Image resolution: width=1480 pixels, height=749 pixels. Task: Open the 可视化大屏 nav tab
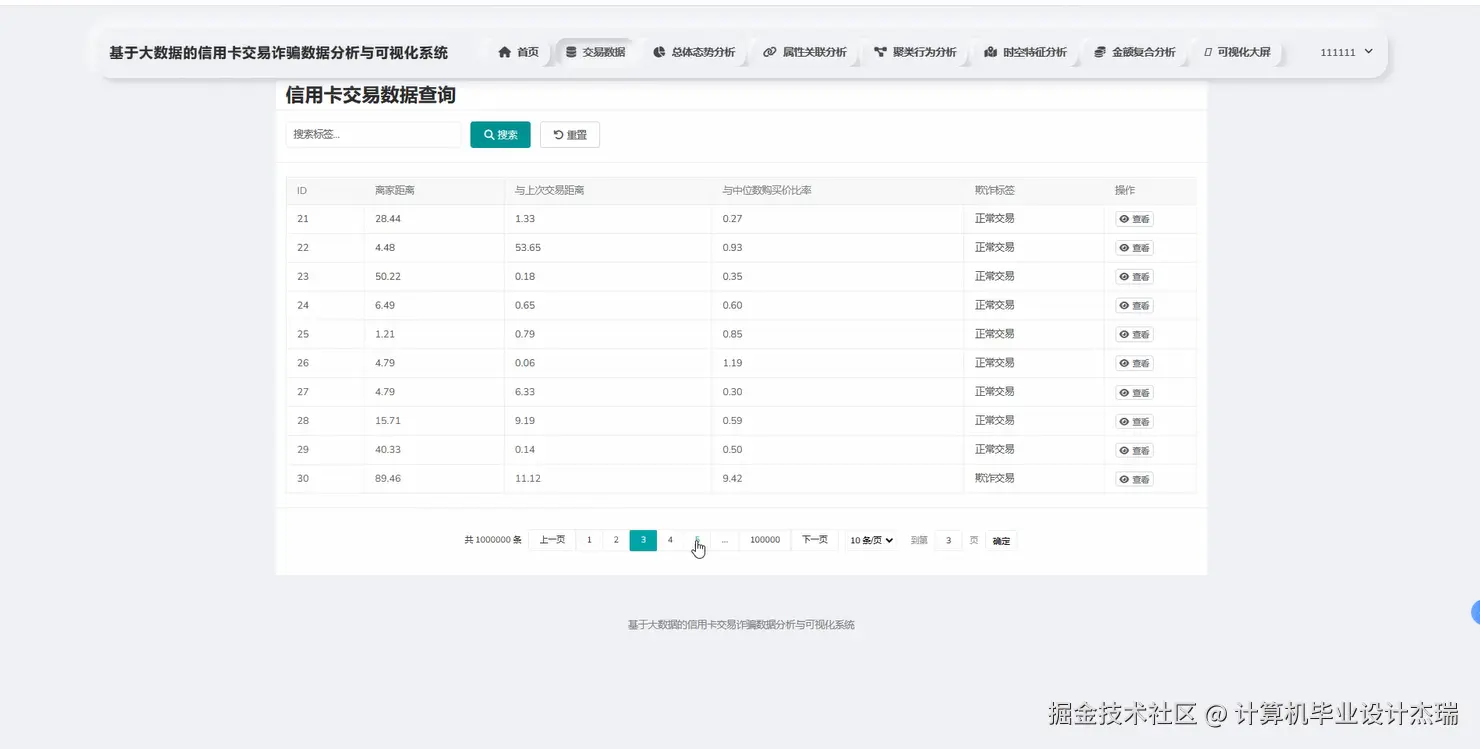[1237, 52]
